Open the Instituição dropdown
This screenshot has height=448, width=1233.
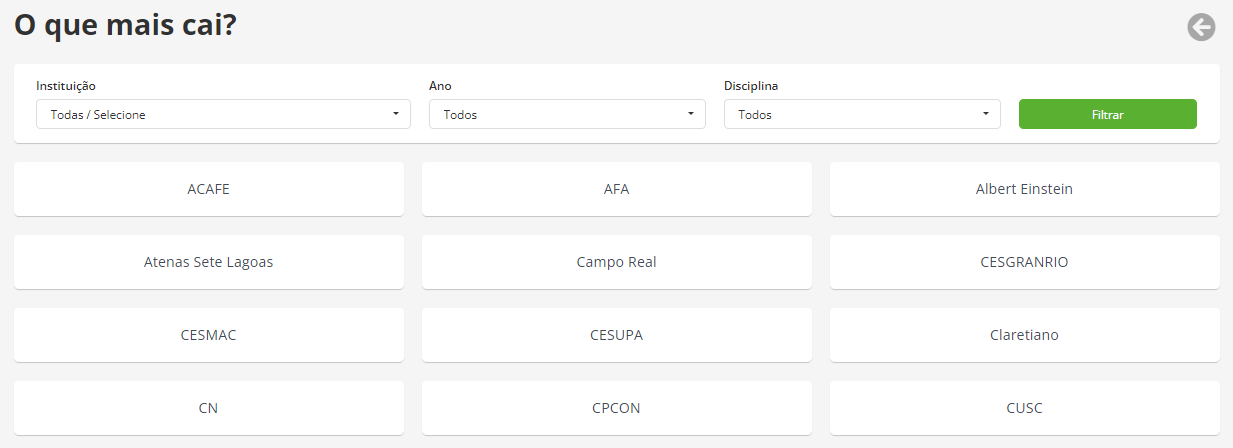[x=223, y=114]
